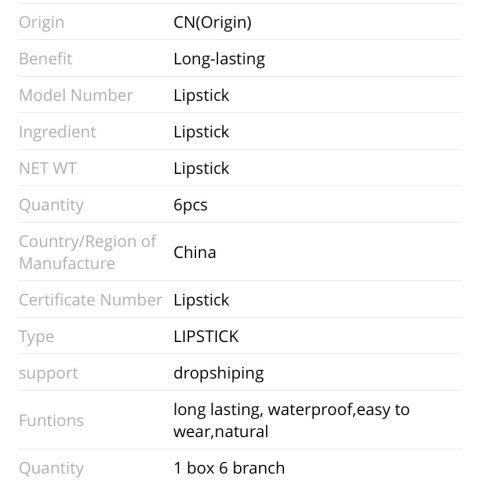480x480 pixels.
Task: Click the NET WT label
Action: (x=48, y=168)
